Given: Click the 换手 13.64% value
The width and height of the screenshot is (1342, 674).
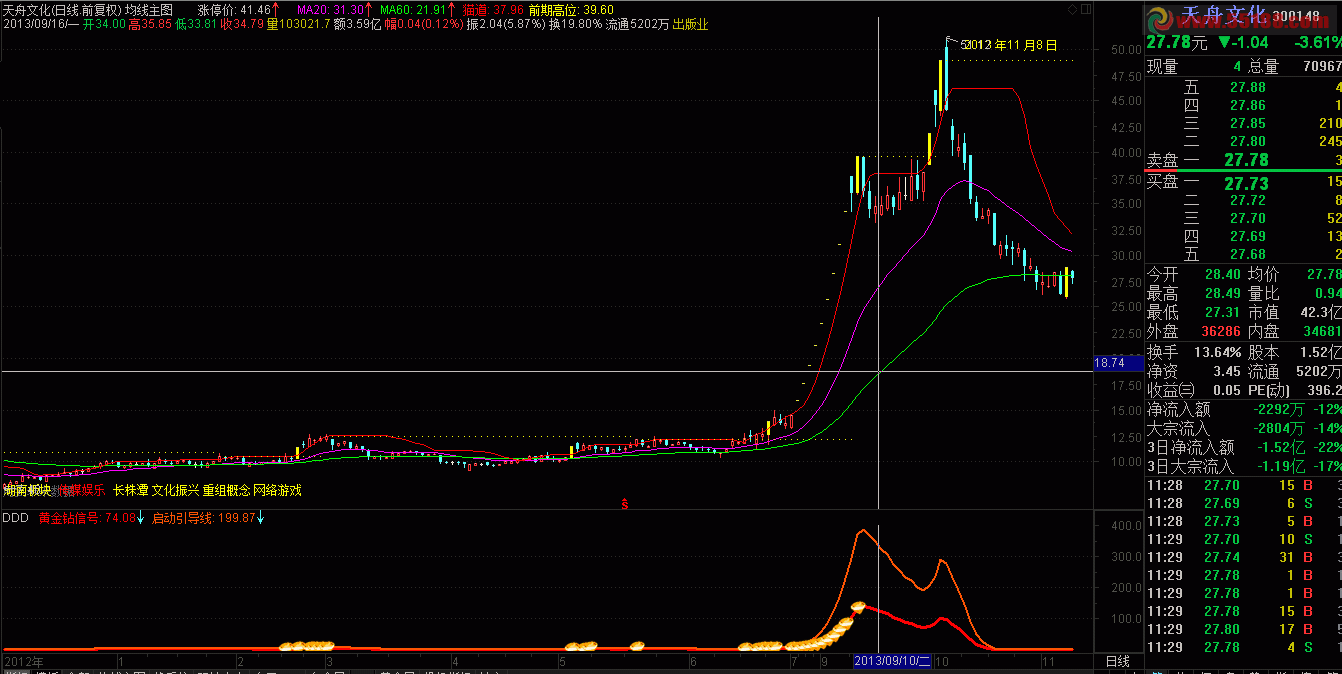Looking at the screenshot, I should point(1216,352).
